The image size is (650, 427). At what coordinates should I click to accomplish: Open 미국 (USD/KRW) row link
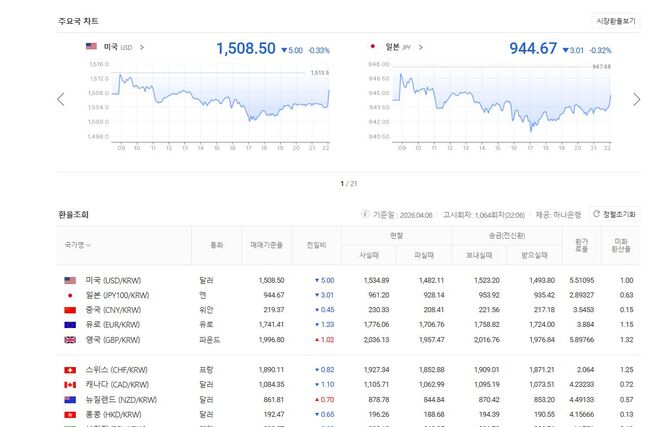point(113,280)
